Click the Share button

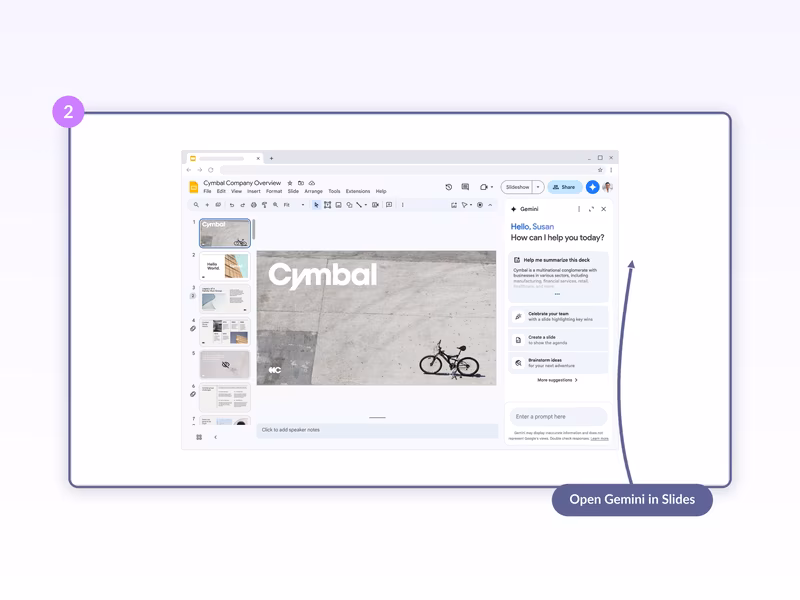(564, 187)
